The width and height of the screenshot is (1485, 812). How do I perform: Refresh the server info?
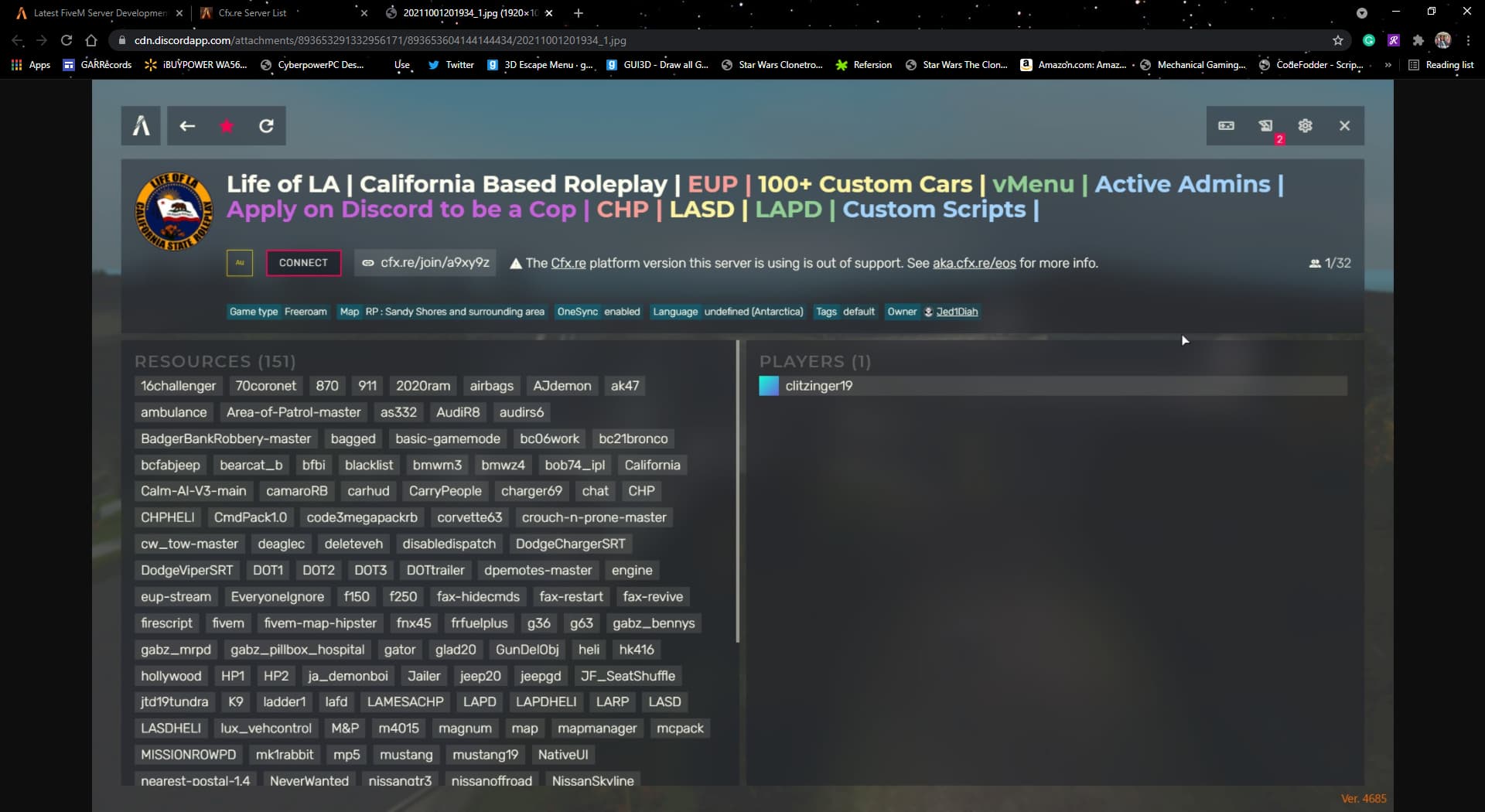(266, 125)
